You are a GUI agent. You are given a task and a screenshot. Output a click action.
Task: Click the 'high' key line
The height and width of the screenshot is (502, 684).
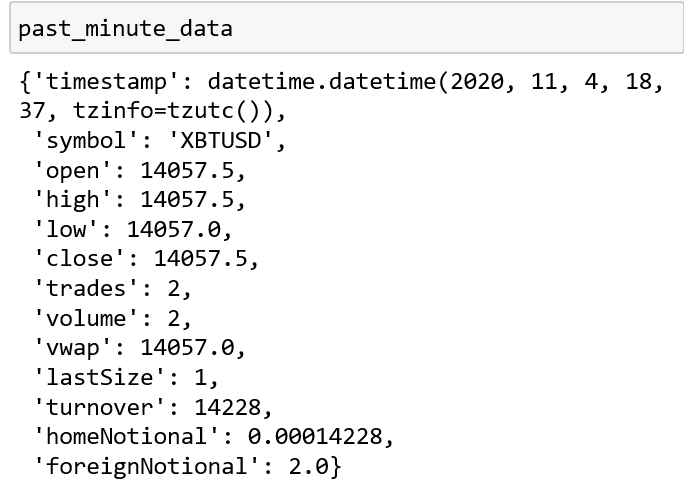click(140, 200)
